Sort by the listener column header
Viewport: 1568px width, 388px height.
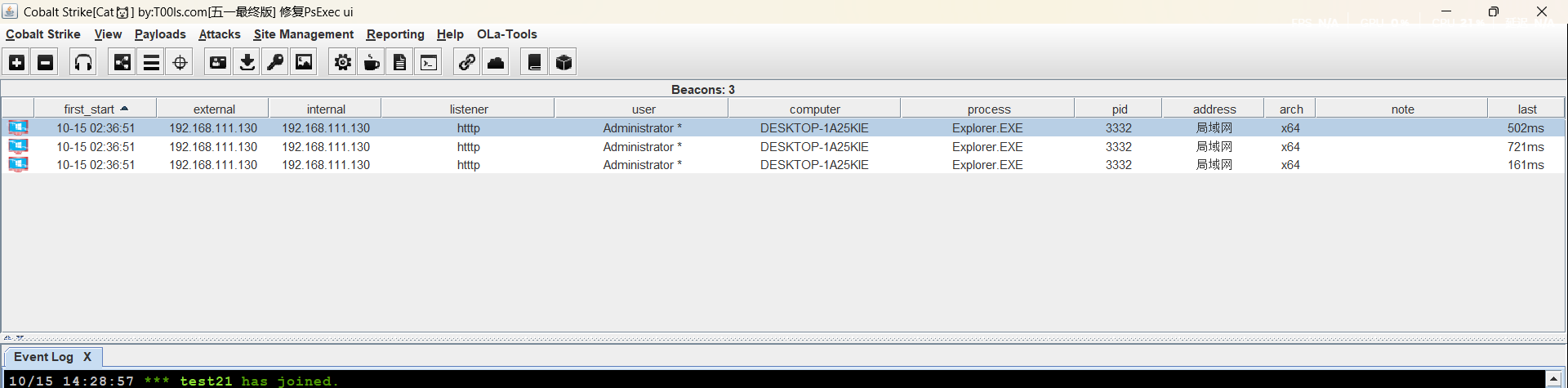[x=469, y=109]
